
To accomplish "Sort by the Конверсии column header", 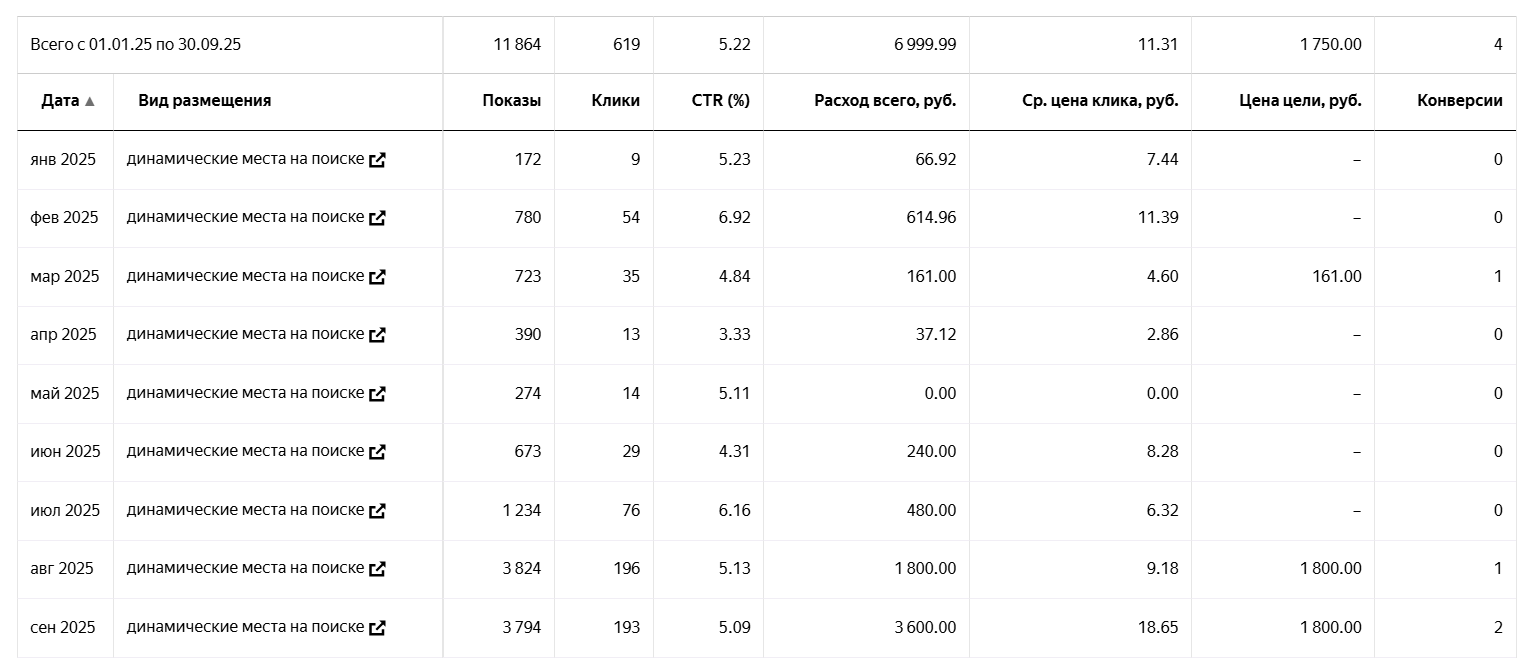I will click(x=1459, y=101).
